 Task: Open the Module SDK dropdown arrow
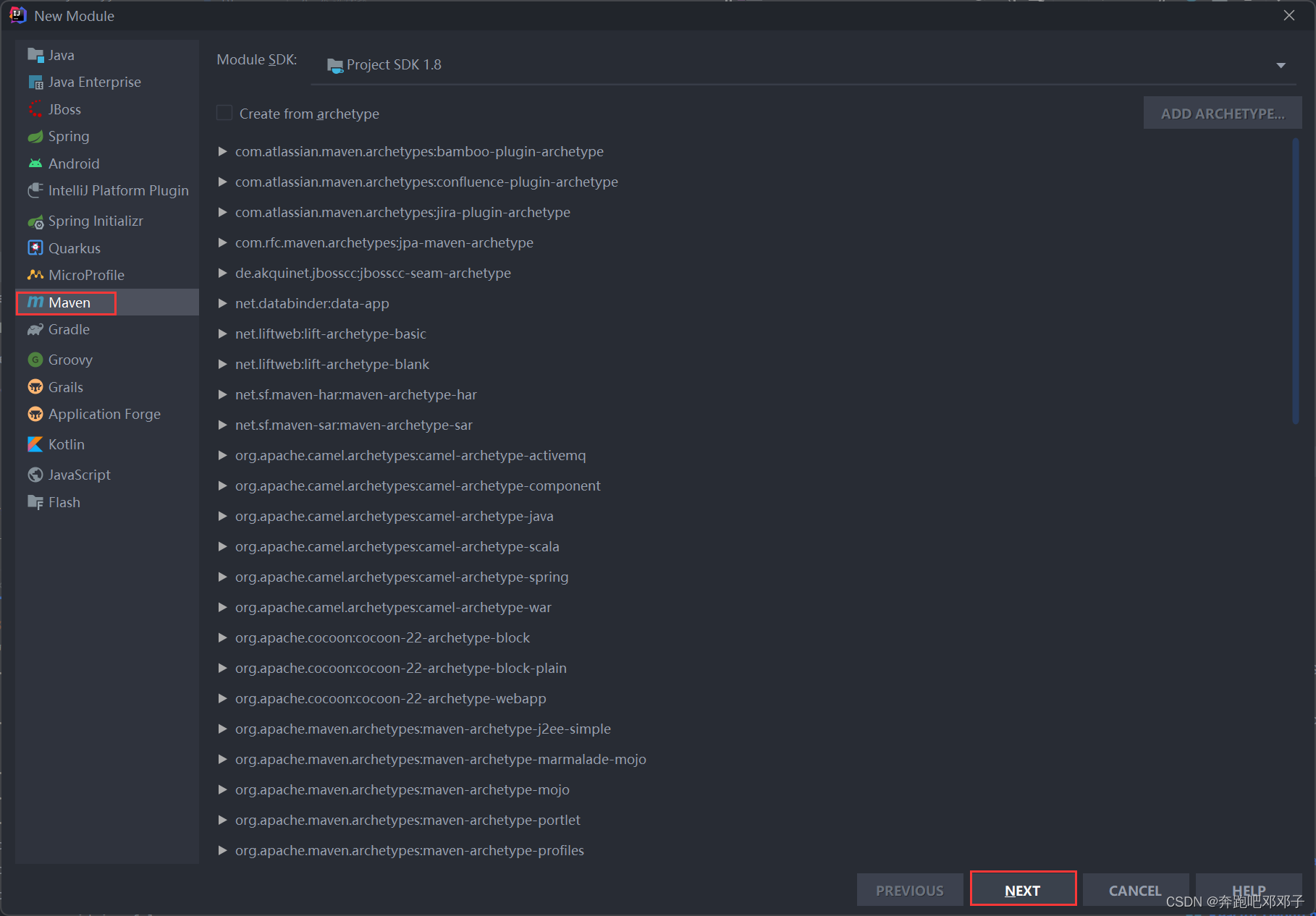pyautogui.click(x=1281, y=65)
